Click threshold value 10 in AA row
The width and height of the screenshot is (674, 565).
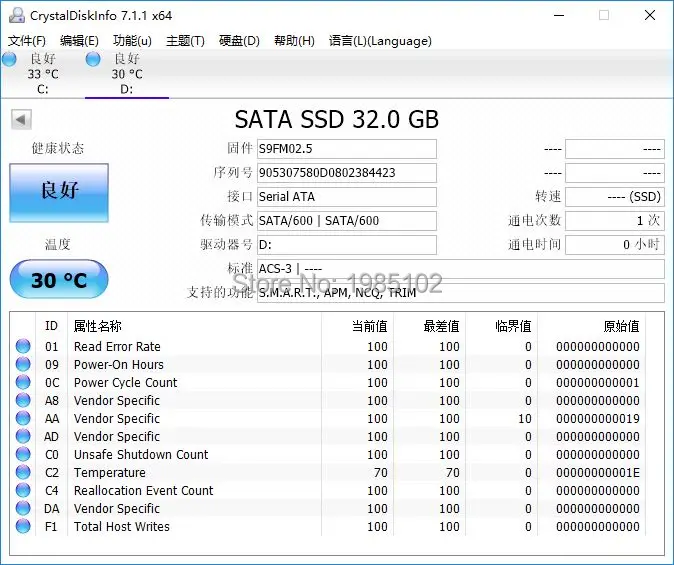pos(525,418)
